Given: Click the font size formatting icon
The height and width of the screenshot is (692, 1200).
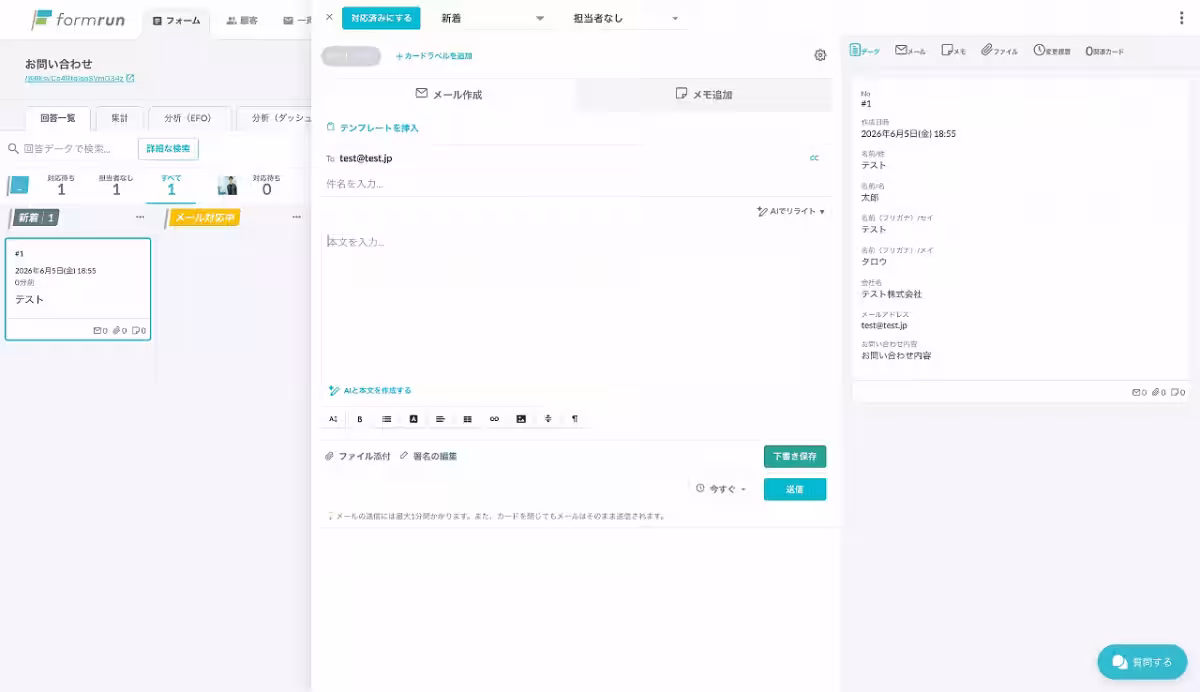Looking at the screenshot, I should click(333, 419).
